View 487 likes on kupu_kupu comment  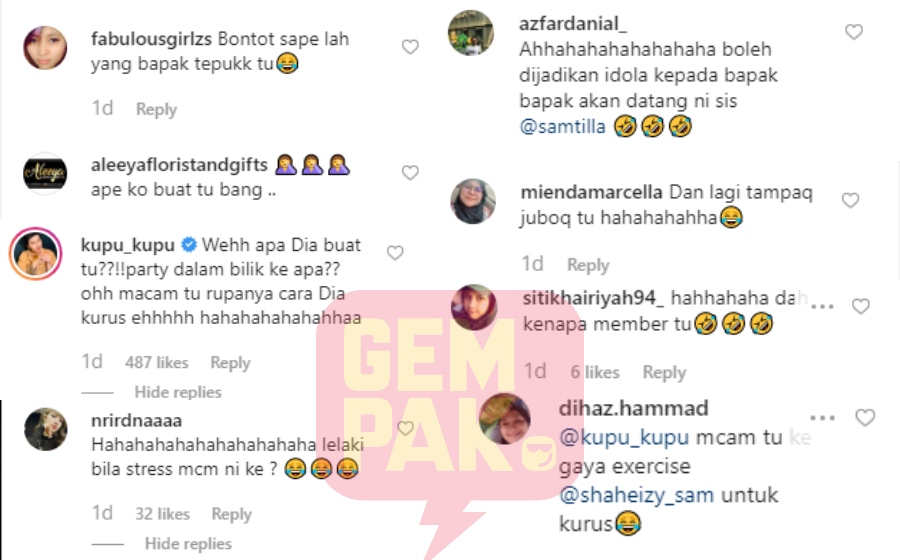point(157,363)
